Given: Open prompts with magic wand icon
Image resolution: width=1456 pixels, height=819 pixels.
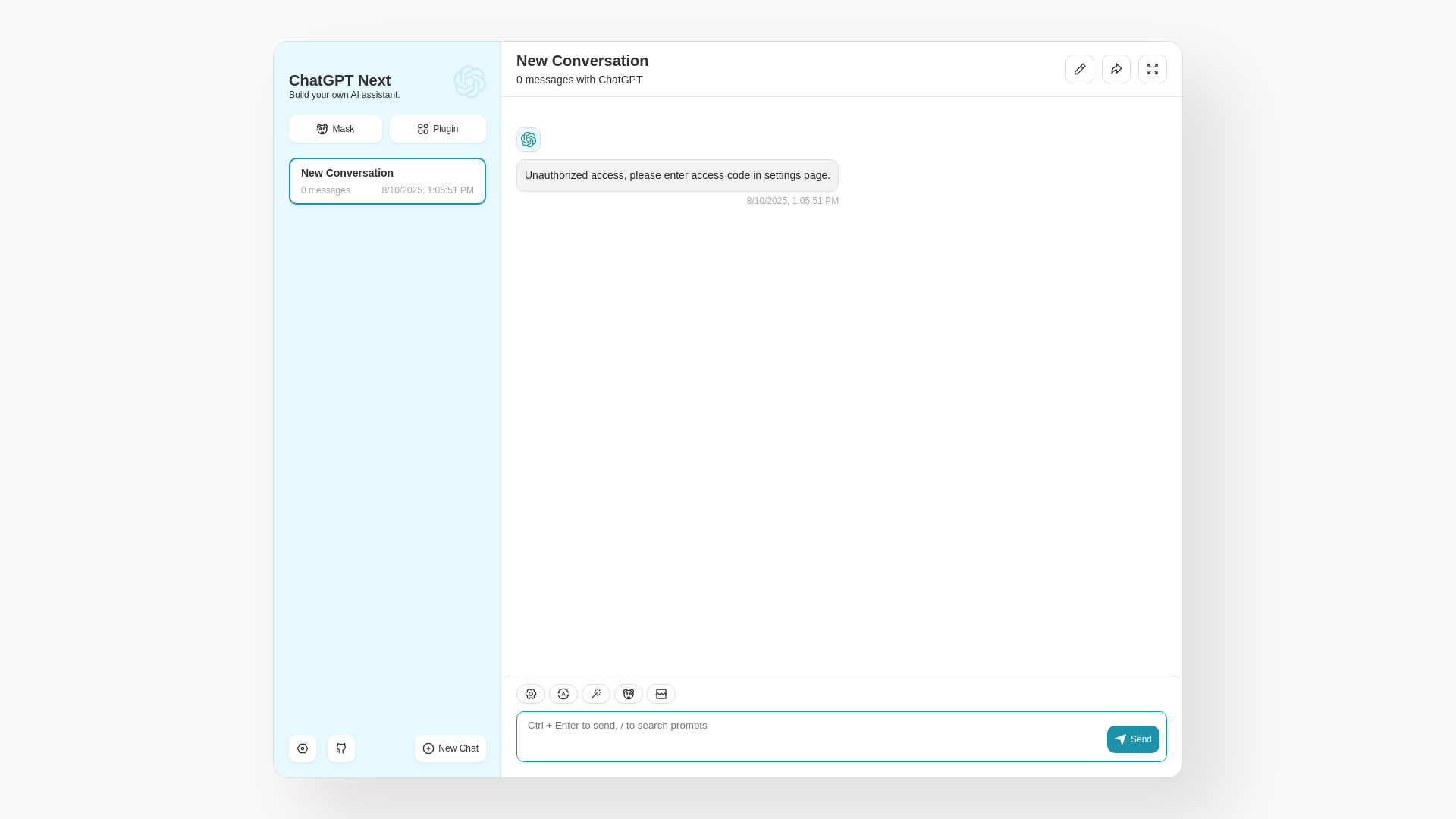Looking at the screenshot, I should [x=596, y=694].
